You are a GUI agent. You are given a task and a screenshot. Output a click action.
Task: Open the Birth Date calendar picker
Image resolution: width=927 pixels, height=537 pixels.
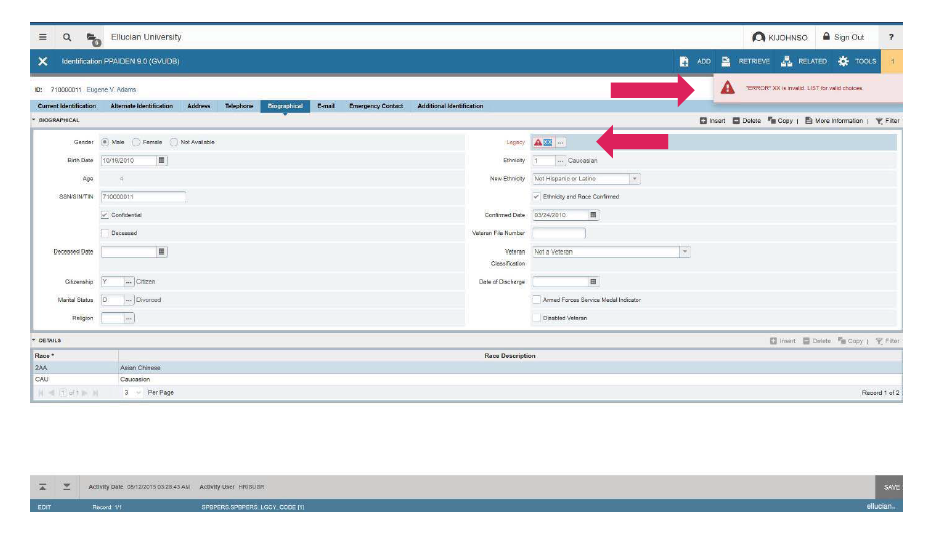point(162,160)
